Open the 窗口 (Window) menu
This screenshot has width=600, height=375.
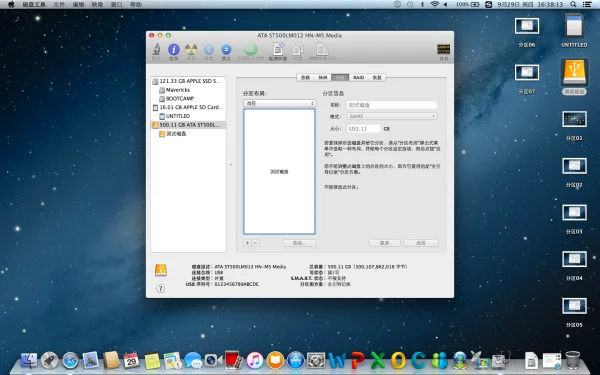click(x=116, y=5)
